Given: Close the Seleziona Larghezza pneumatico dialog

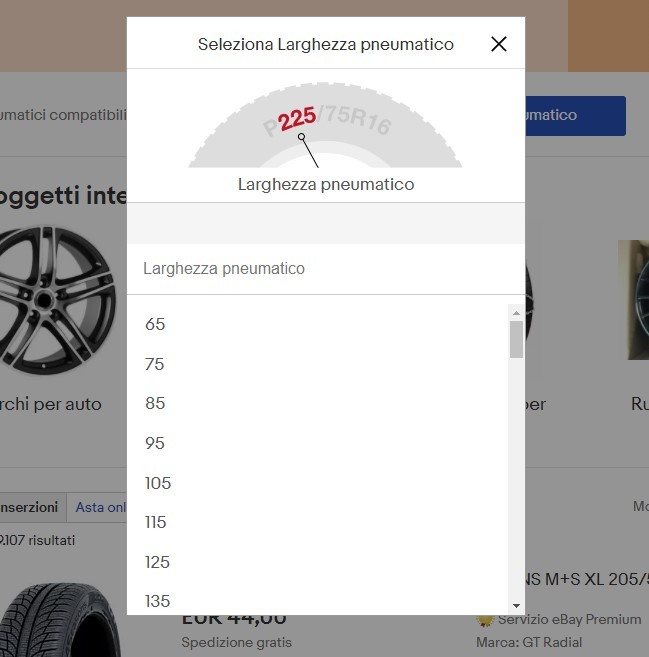Looking at the screenshot, I should 499,44.
